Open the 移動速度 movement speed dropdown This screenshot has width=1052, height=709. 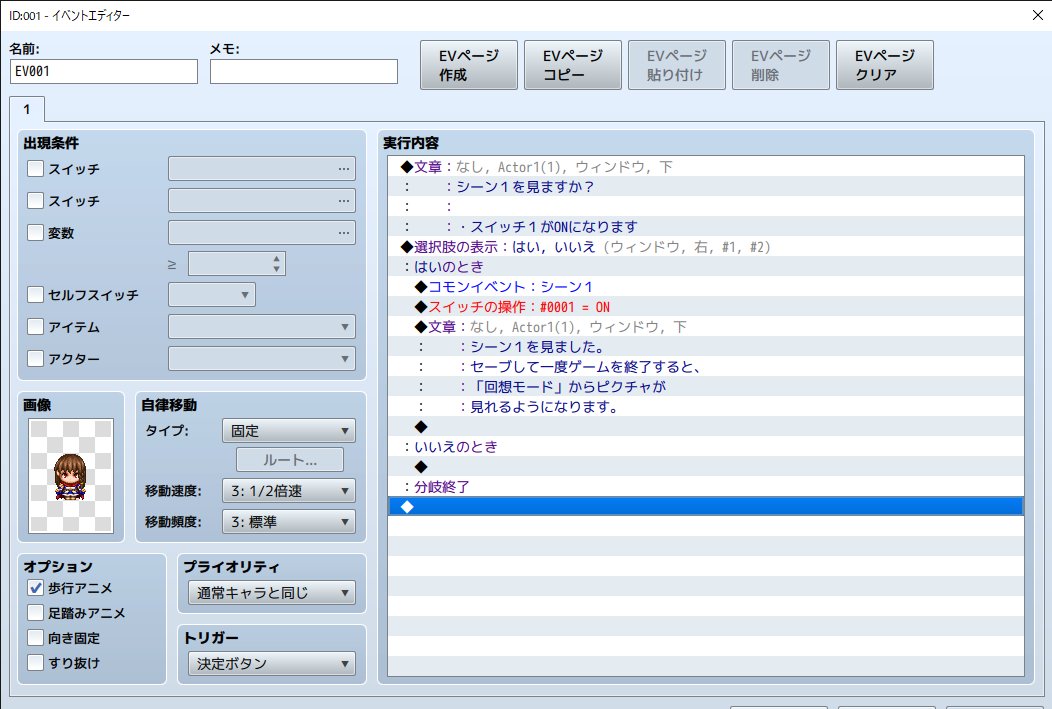coord(288,490)
